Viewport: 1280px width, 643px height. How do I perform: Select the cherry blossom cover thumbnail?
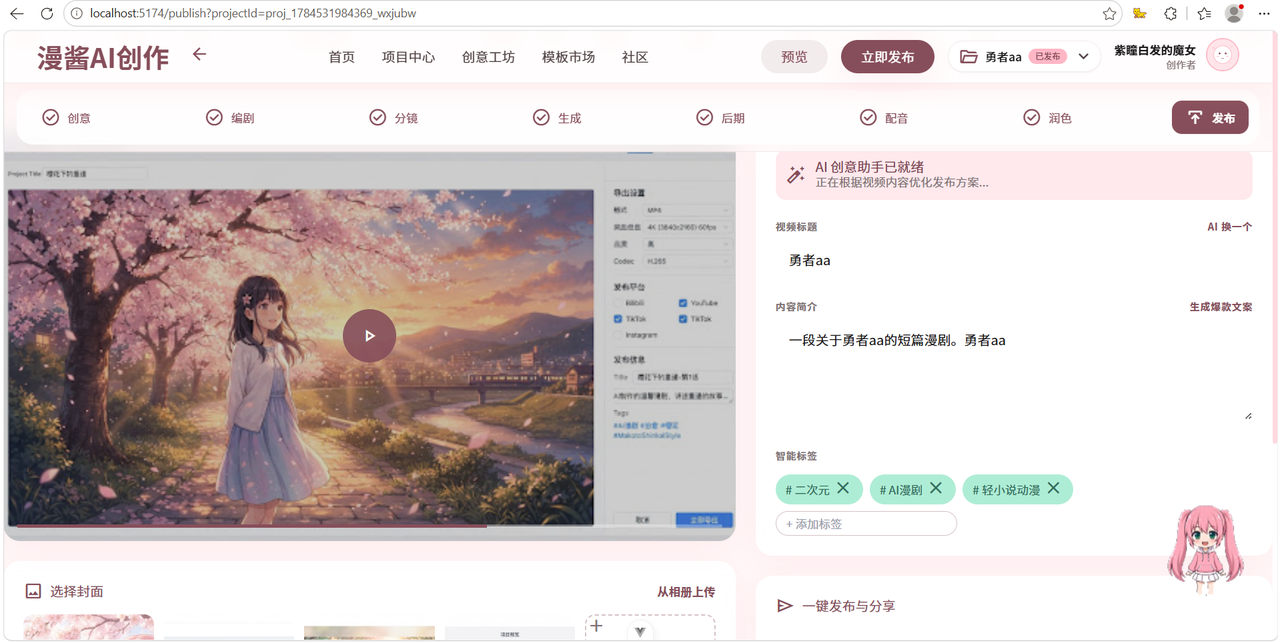point(89,628)
